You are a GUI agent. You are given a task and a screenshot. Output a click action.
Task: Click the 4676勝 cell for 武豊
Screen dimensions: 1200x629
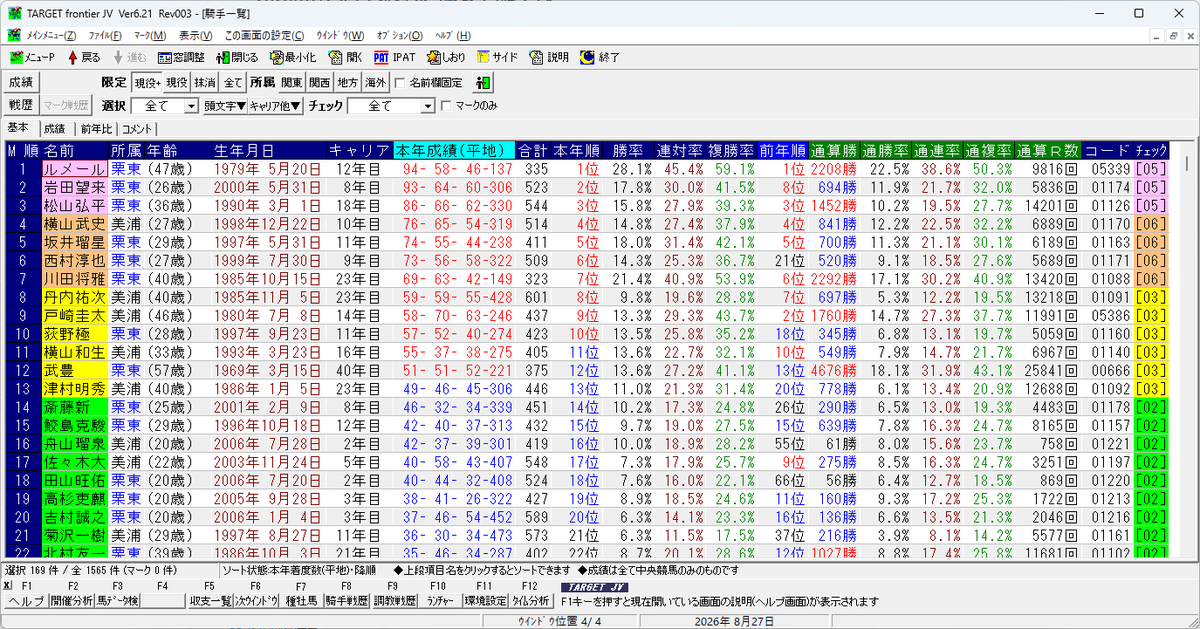[x=834, y=369]
